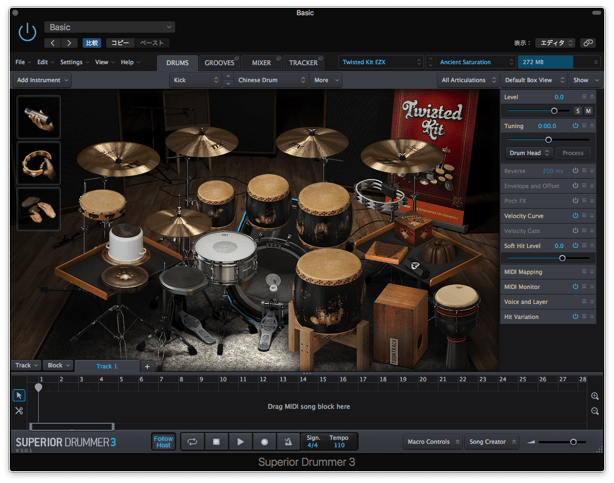614x483 pixels.
Task: Select the shaker instrument thumbnail
Action: click(39, 117)
